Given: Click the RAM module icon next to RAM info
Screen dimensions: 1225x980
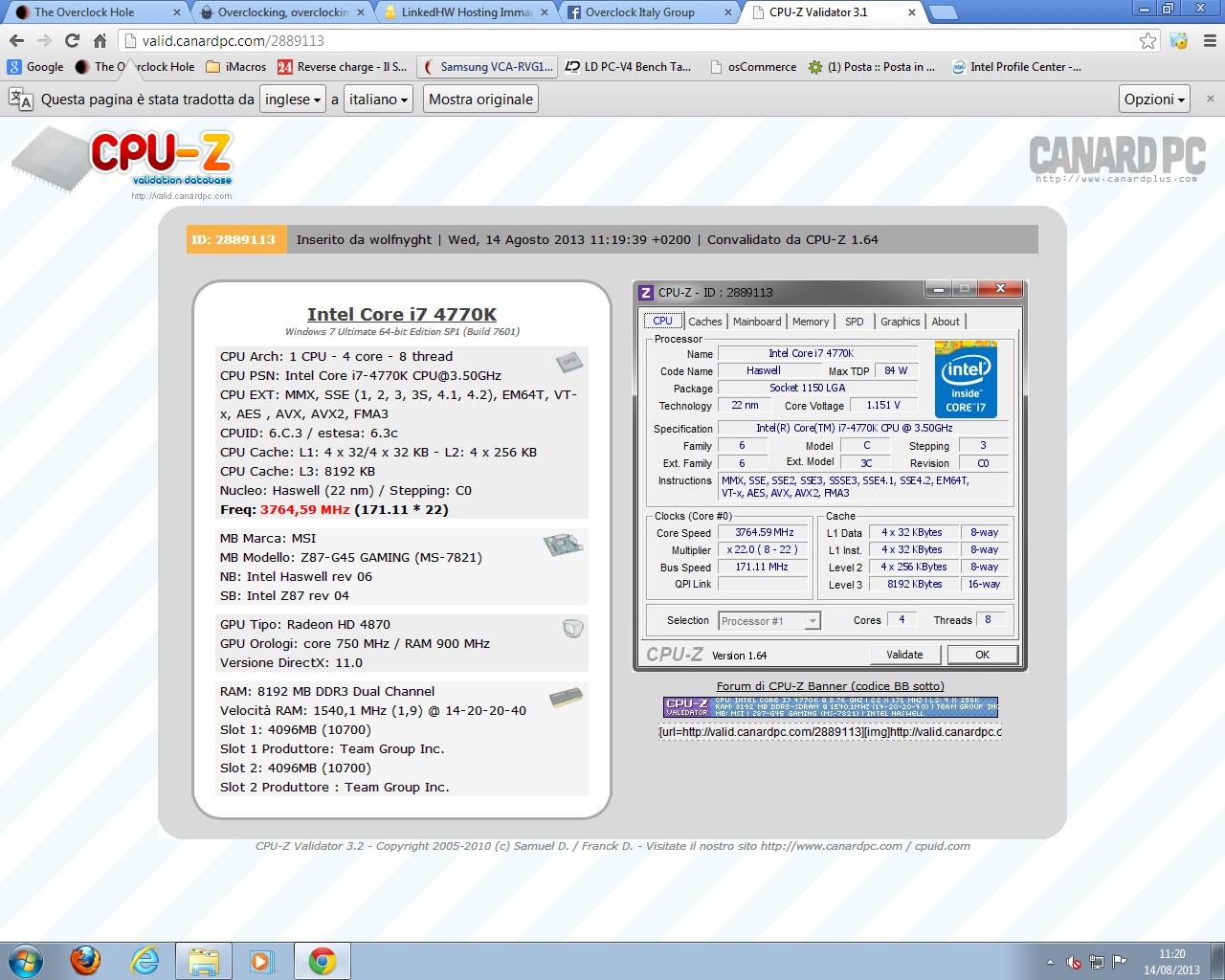Looking at the screenshot, I should 565,699.
